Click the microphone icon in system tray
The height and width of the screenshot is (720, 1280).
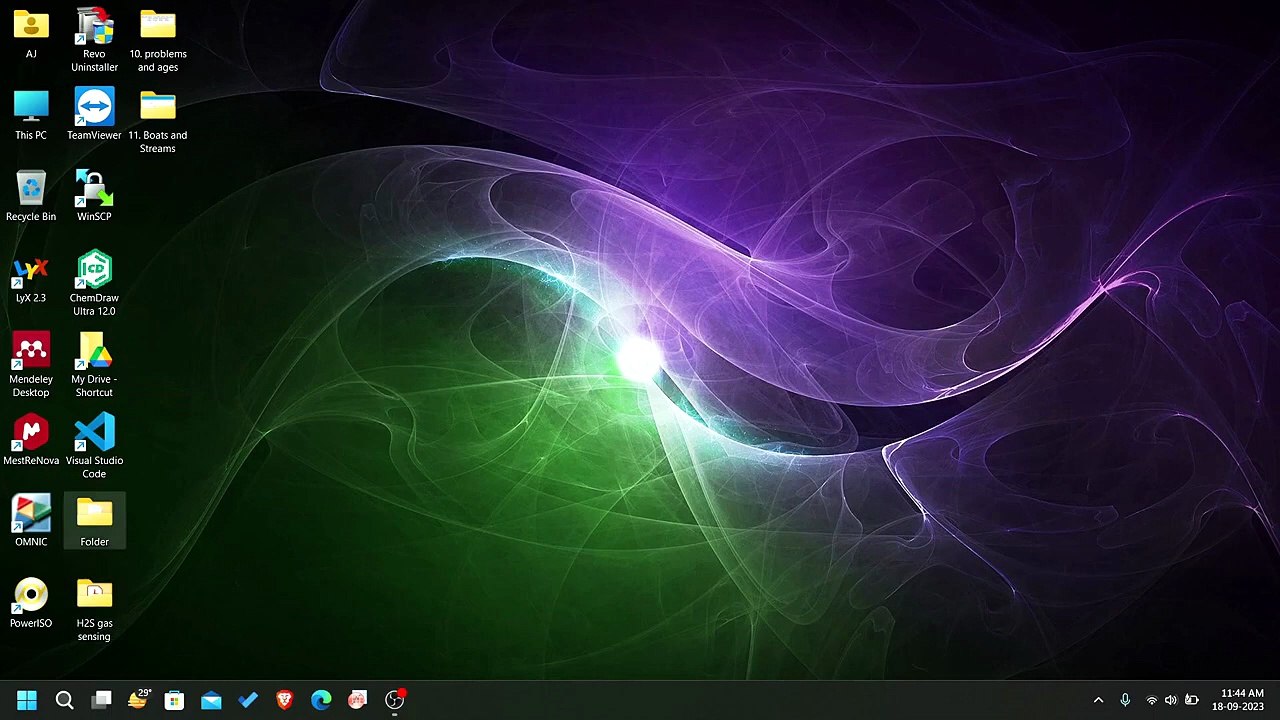point(1125,700)
